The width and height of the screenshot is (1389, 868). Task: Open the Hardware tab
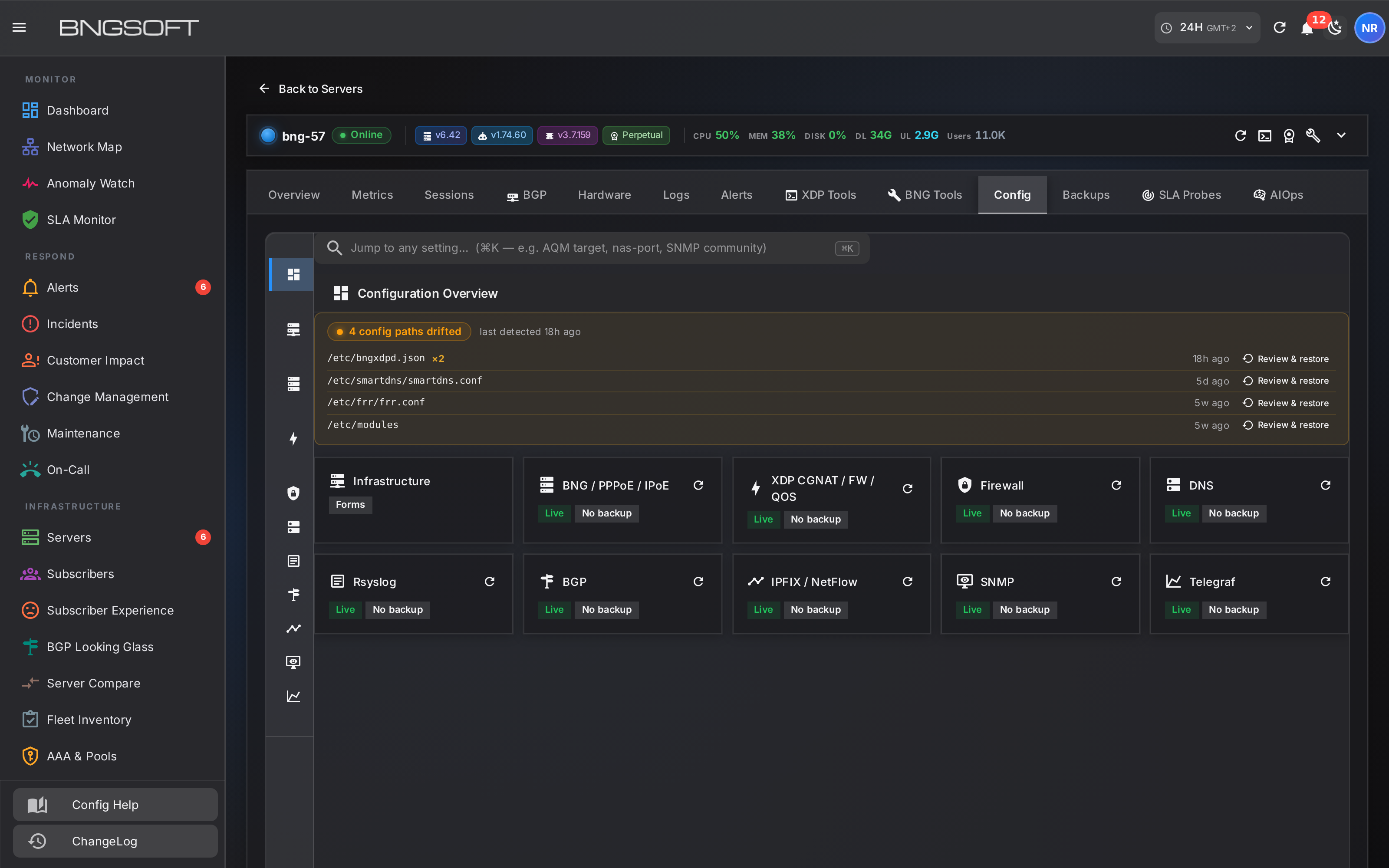pyautogui.click(x=604, y=195)
